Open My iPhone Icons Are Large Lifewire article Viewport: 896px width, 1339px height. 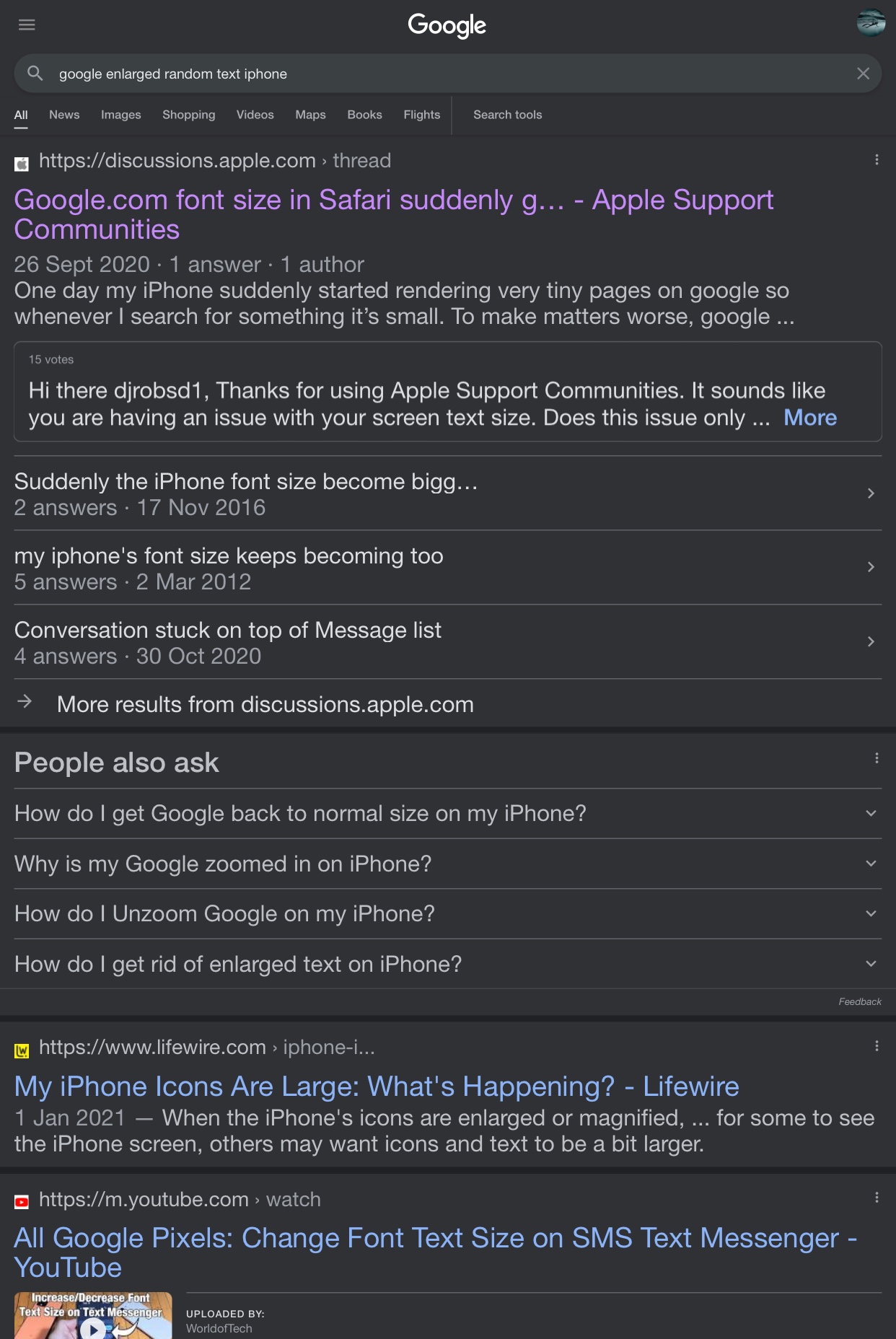coord(377,1086)
